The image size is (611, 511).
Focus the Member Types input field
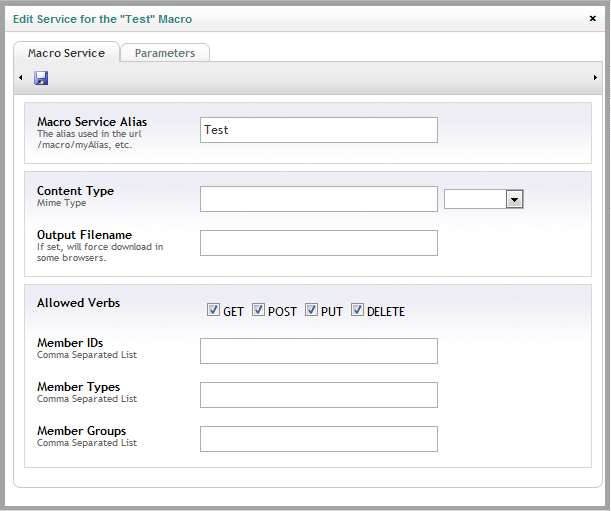click(319, 395)
